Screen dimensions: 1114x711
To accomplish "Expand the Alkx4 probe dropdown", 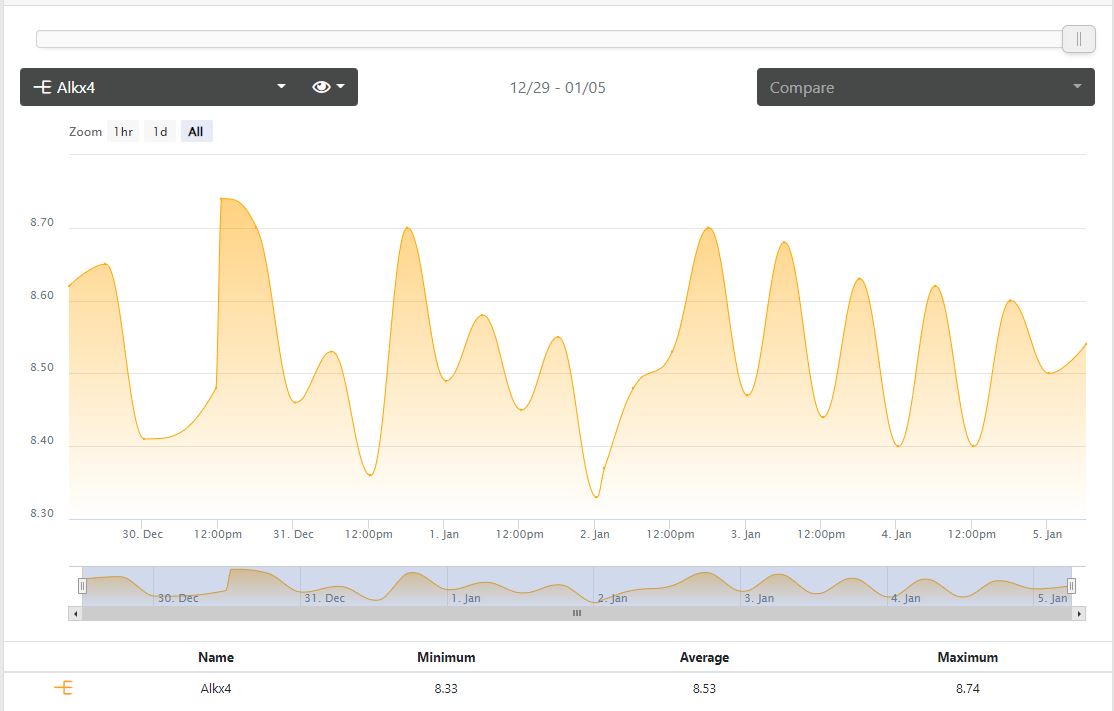I will click(x=281, y=87).
